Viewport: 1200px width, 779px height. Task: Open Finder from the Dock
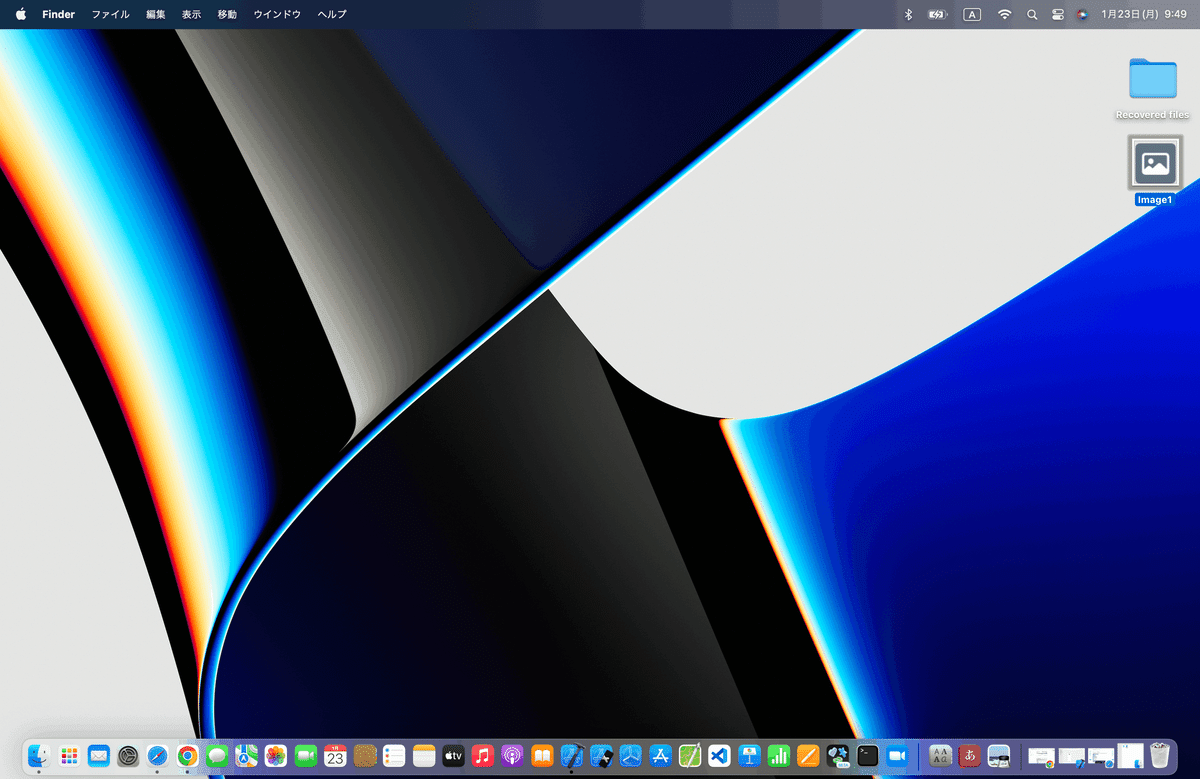(x=39, y=756)
